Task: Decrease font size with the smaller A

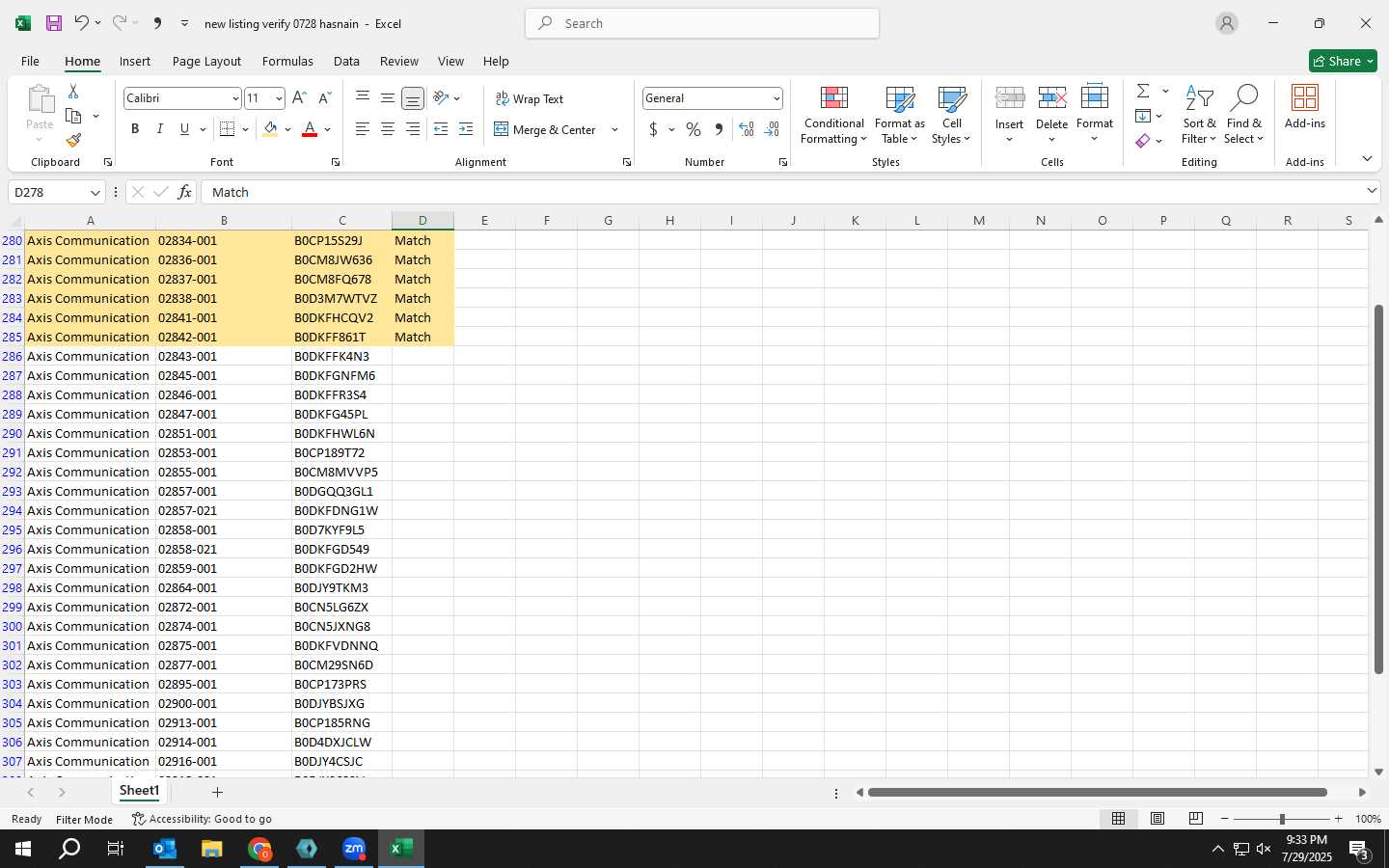Action: click(x=324, y=97)
